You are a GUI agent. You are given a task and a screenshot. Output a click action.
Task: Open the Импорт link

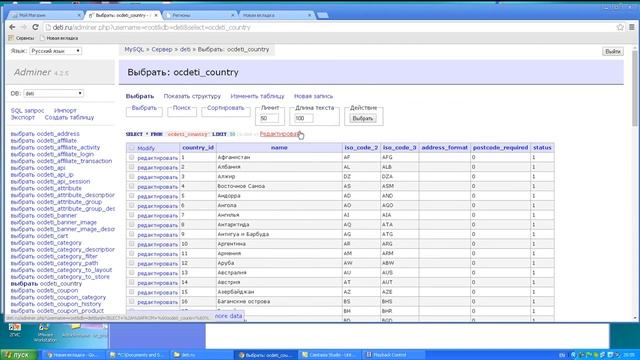[65, 111]
